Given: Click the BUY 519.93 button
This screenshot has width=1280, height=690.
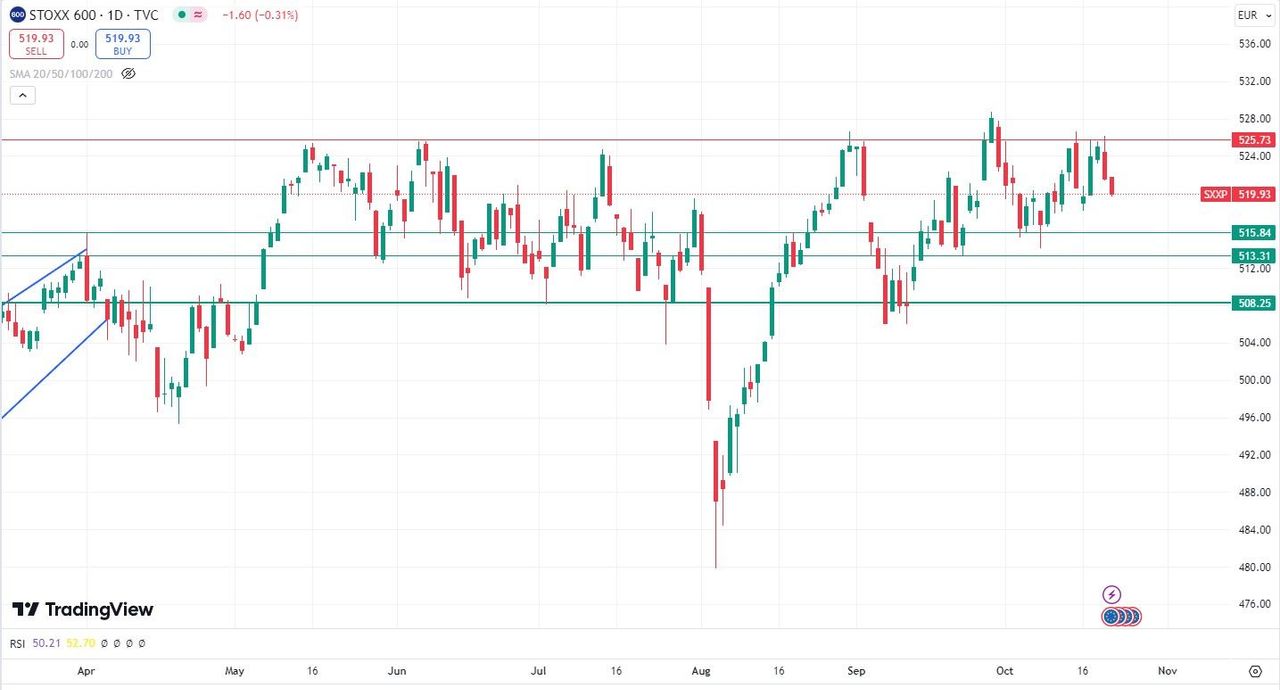Looking at the screenshot, I should tap(123, 43).
